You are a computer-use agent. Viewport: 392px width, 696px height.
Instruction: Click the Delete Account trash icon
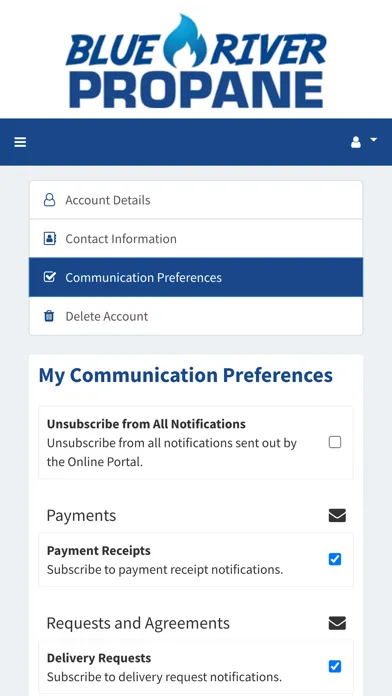pyautogui.click(x=49, y=316)
